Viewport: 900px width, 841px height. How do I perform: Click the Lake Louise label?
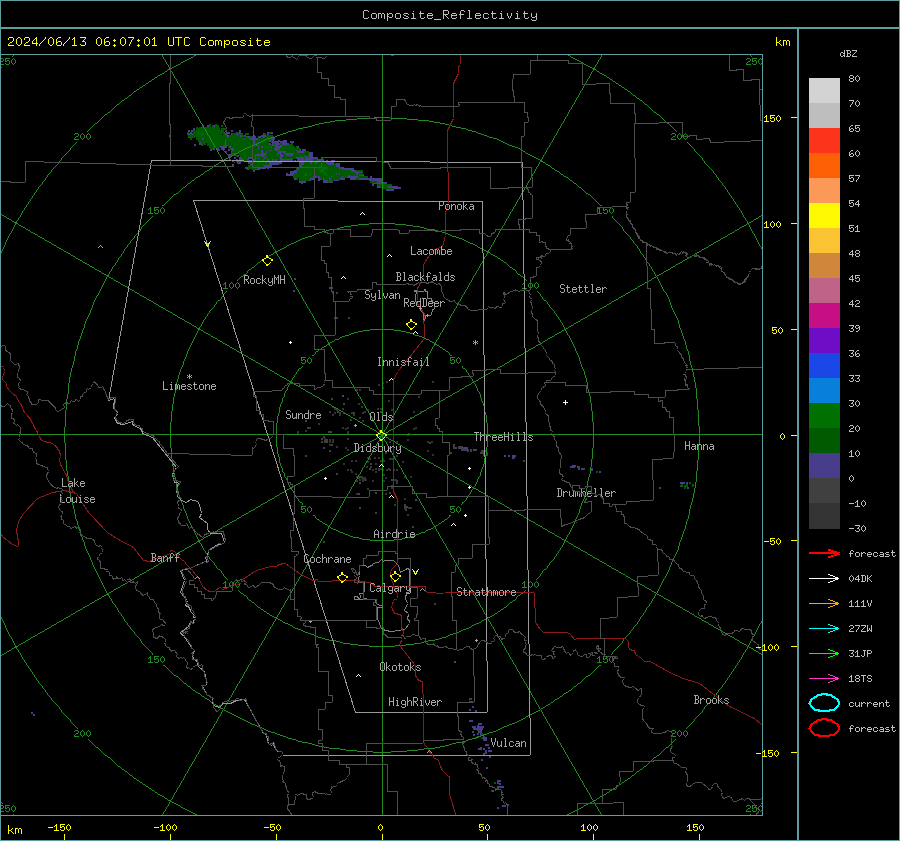click(x=77, y=491)
